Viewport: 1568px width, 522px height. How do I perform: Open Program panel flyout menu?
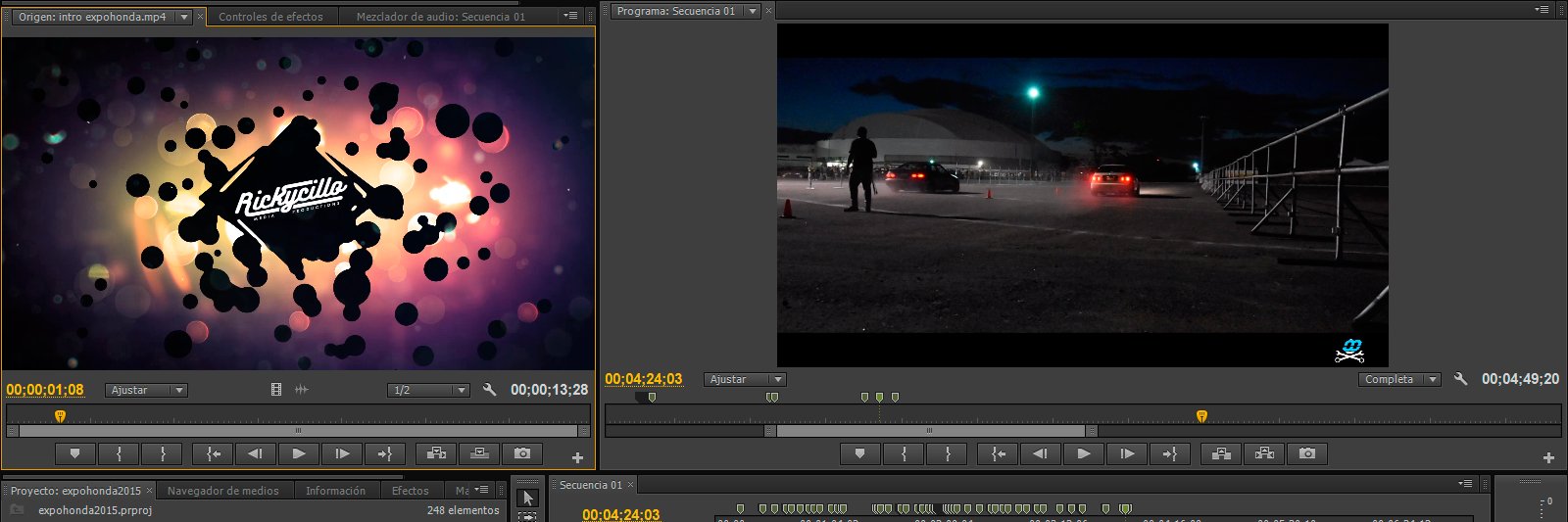tap(1543, 10)
